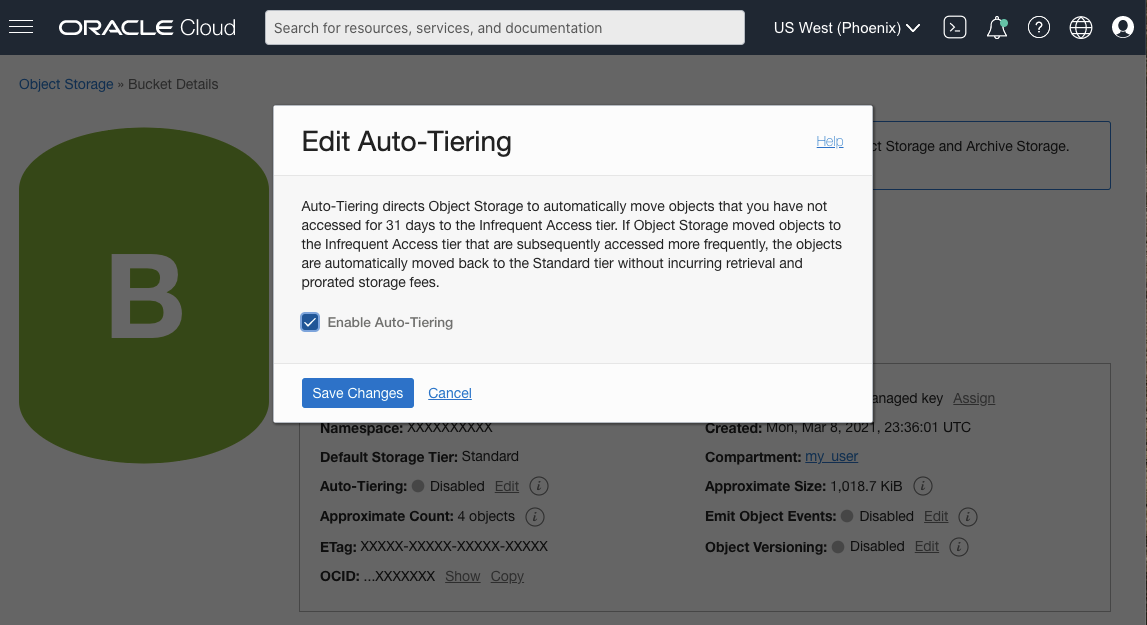Open the hamburger navigation menu
Image resolution: width=1147 pixels, height=625 pixels.
click(21, 27)
